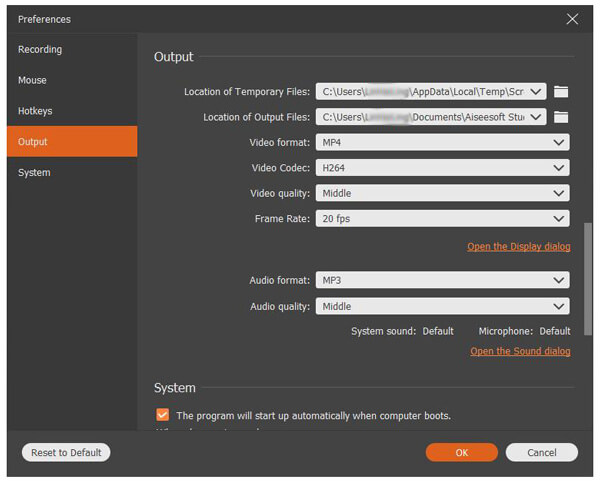Viewport: 600px width, 485px height.
Task: Click the Frame Rate label
Action: point(282,219)
